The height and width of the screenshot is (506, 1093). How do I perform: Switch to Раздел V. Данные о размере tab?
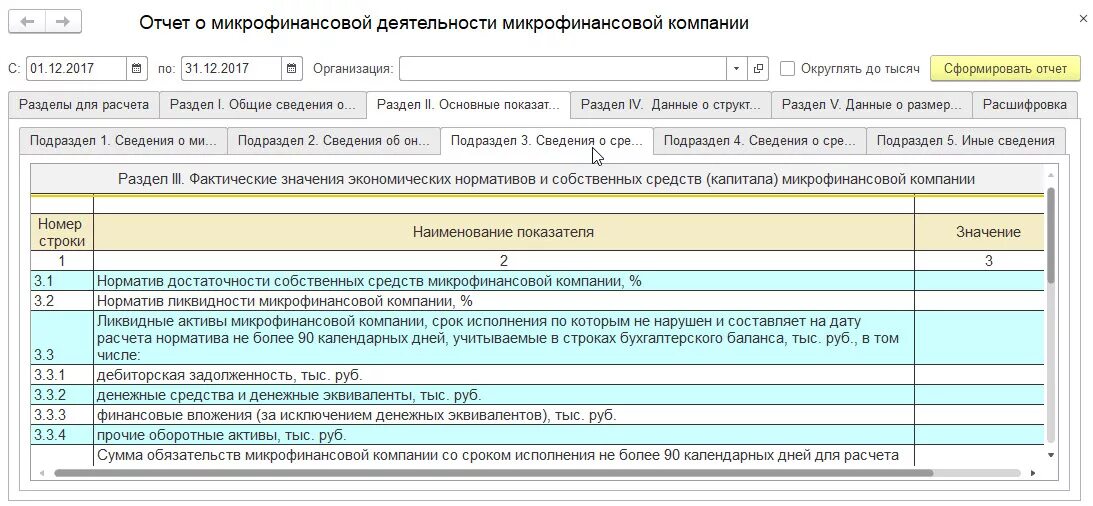[871, 105]
